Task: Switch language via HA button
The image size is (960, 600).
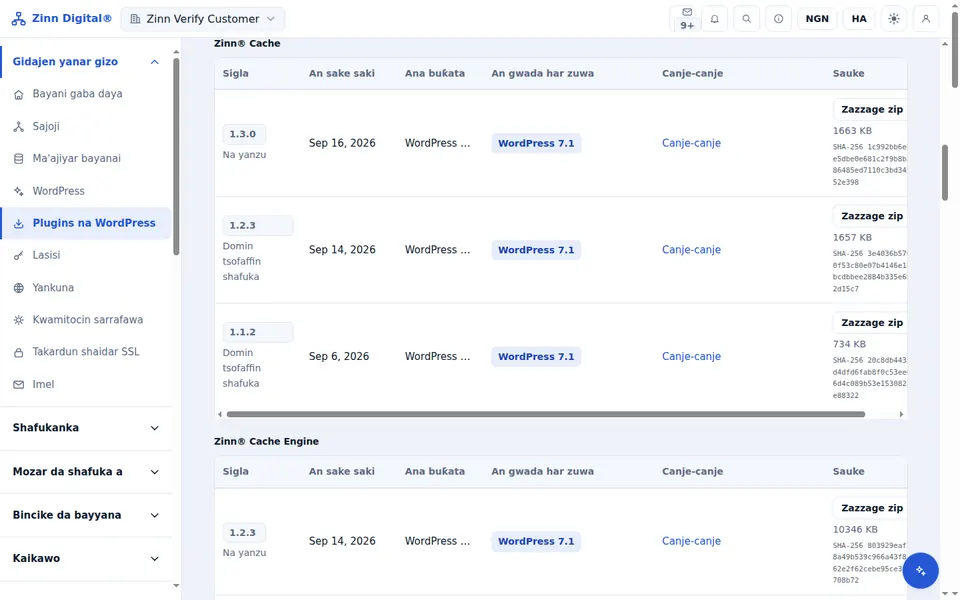Action: (x=859, y=19)
